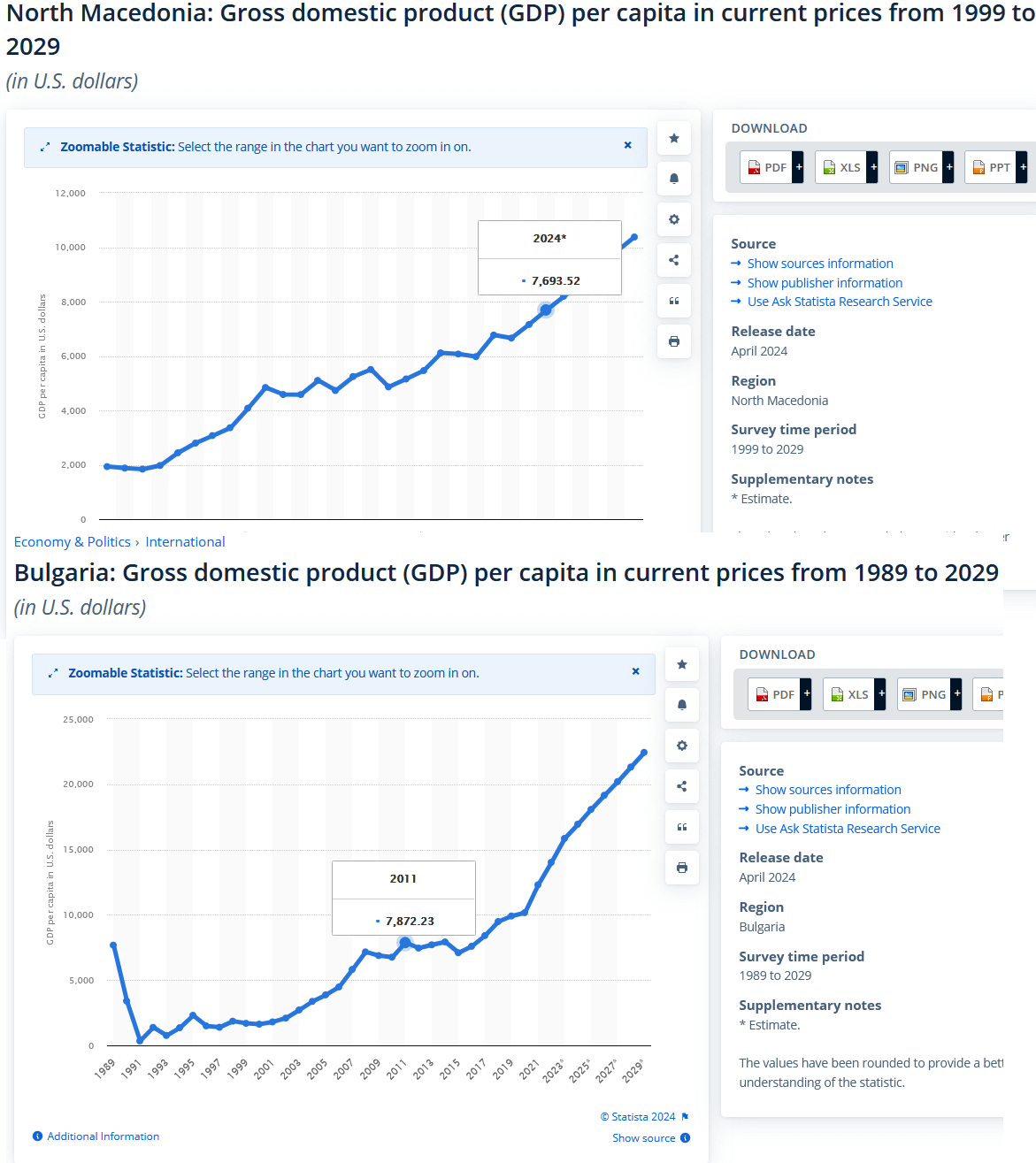The height and width of the screenshot is (1163, 1036).
Task: Click the highlighted 2011 data point on Bulgaria chart
Action: 405,943
